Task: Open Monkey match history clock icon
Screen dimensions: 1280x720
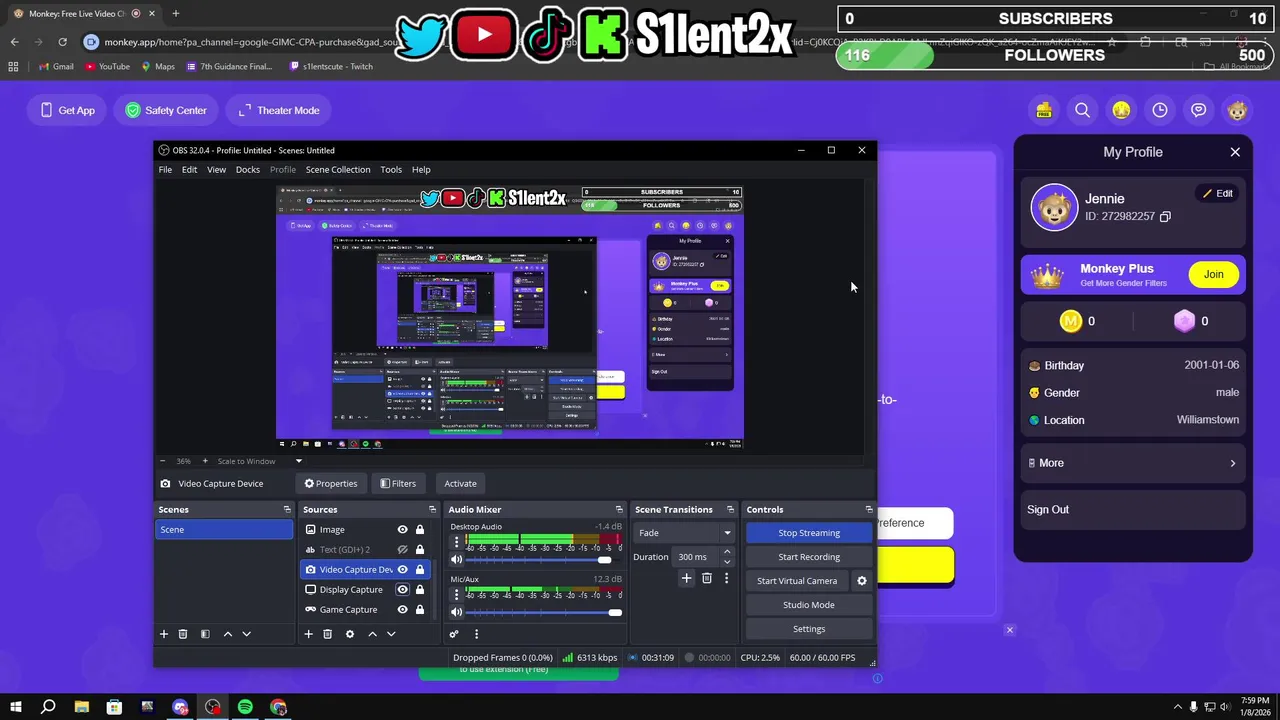Action: tap(1160, 110)
